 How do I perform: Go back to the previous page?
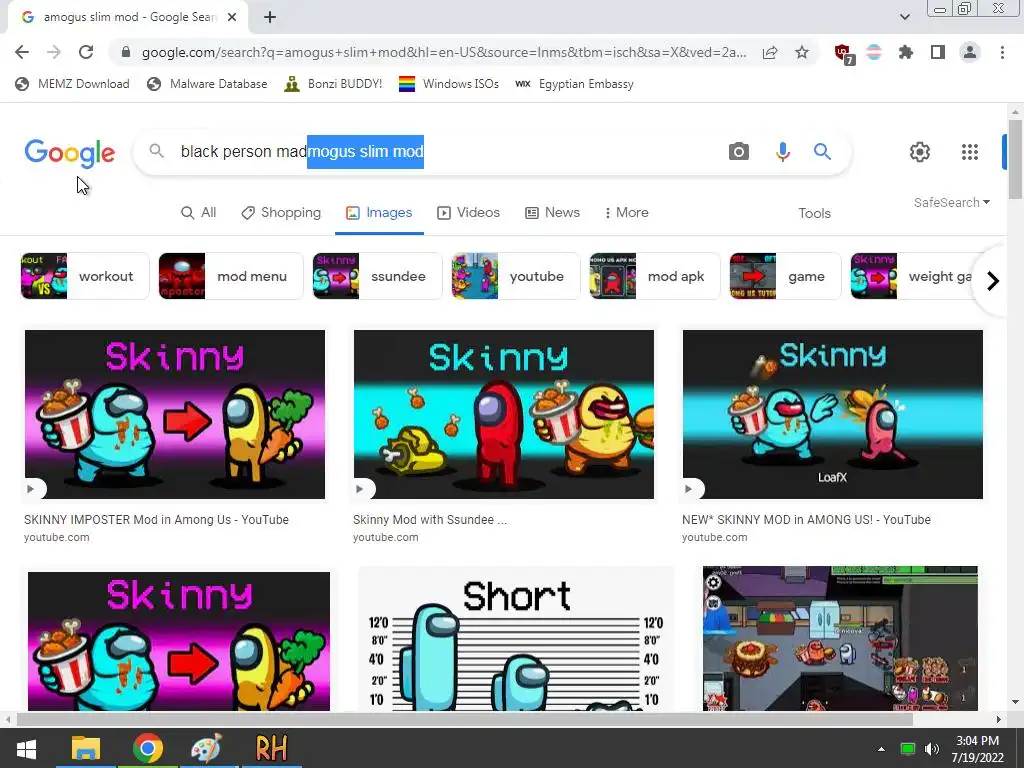tap(22, 52)
